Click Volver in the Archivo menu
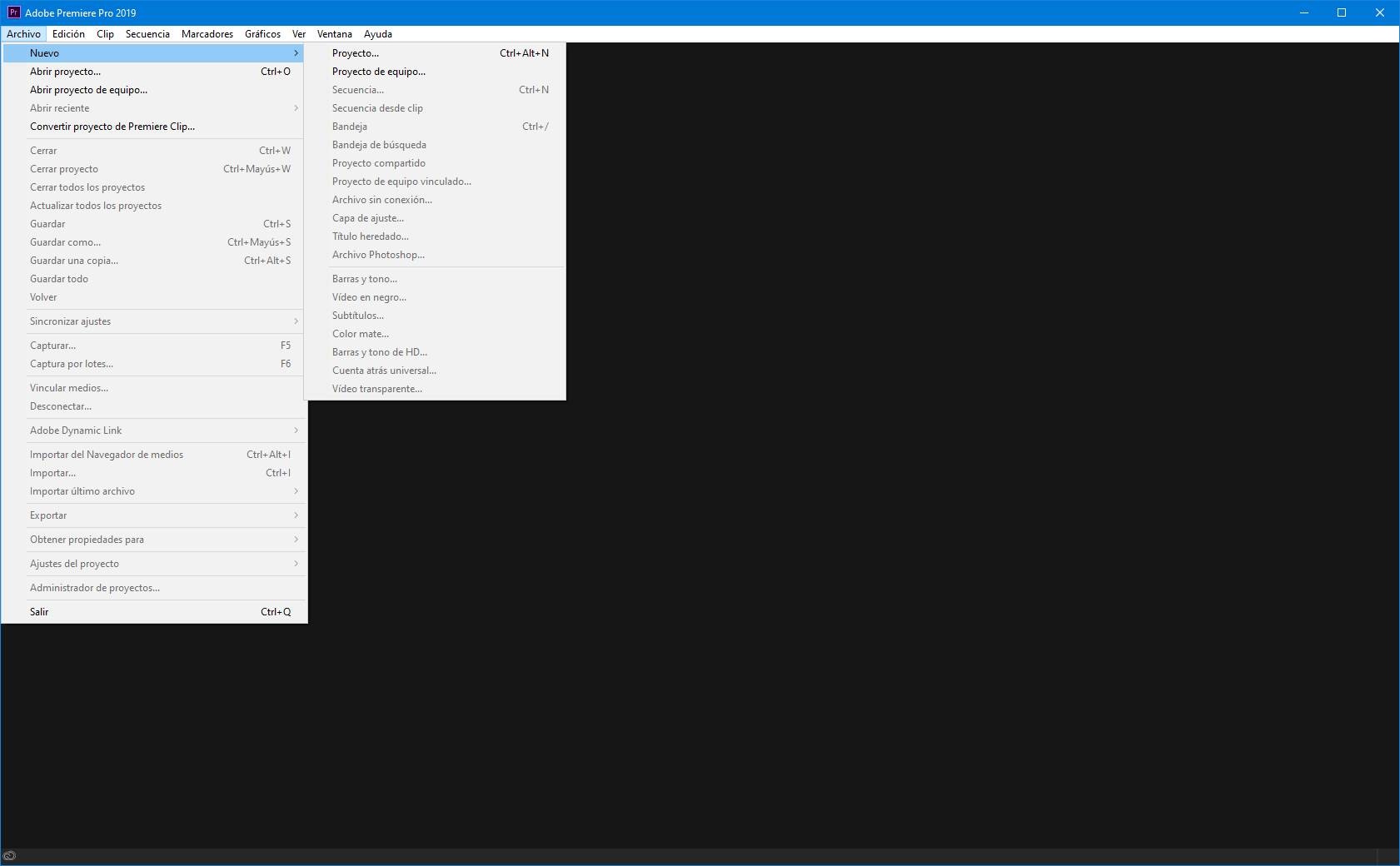This screenshot has width=1400, height=866. [x=155, y=297]
